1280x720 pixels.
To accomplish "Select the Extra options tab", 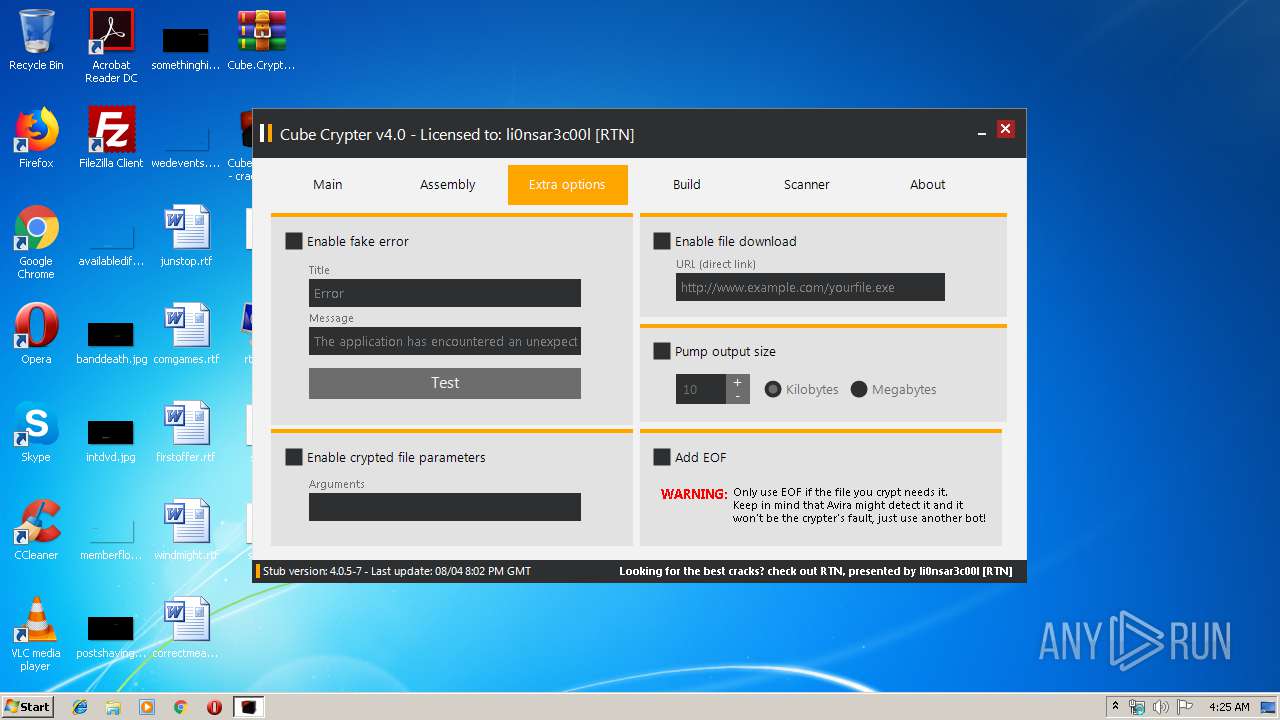I will coord(568,185).
